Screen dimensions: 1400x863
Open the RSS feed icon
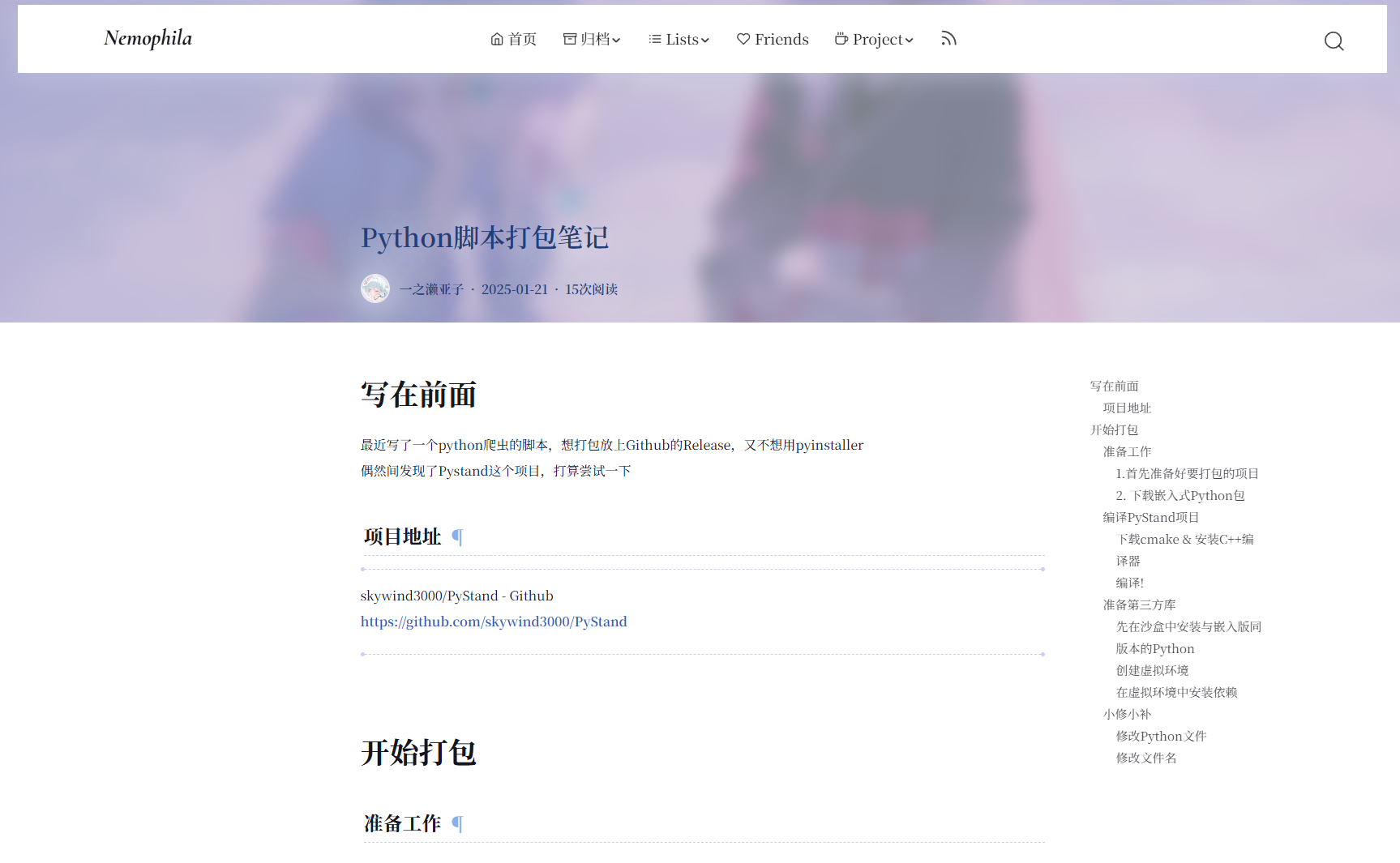click(948, 37)
